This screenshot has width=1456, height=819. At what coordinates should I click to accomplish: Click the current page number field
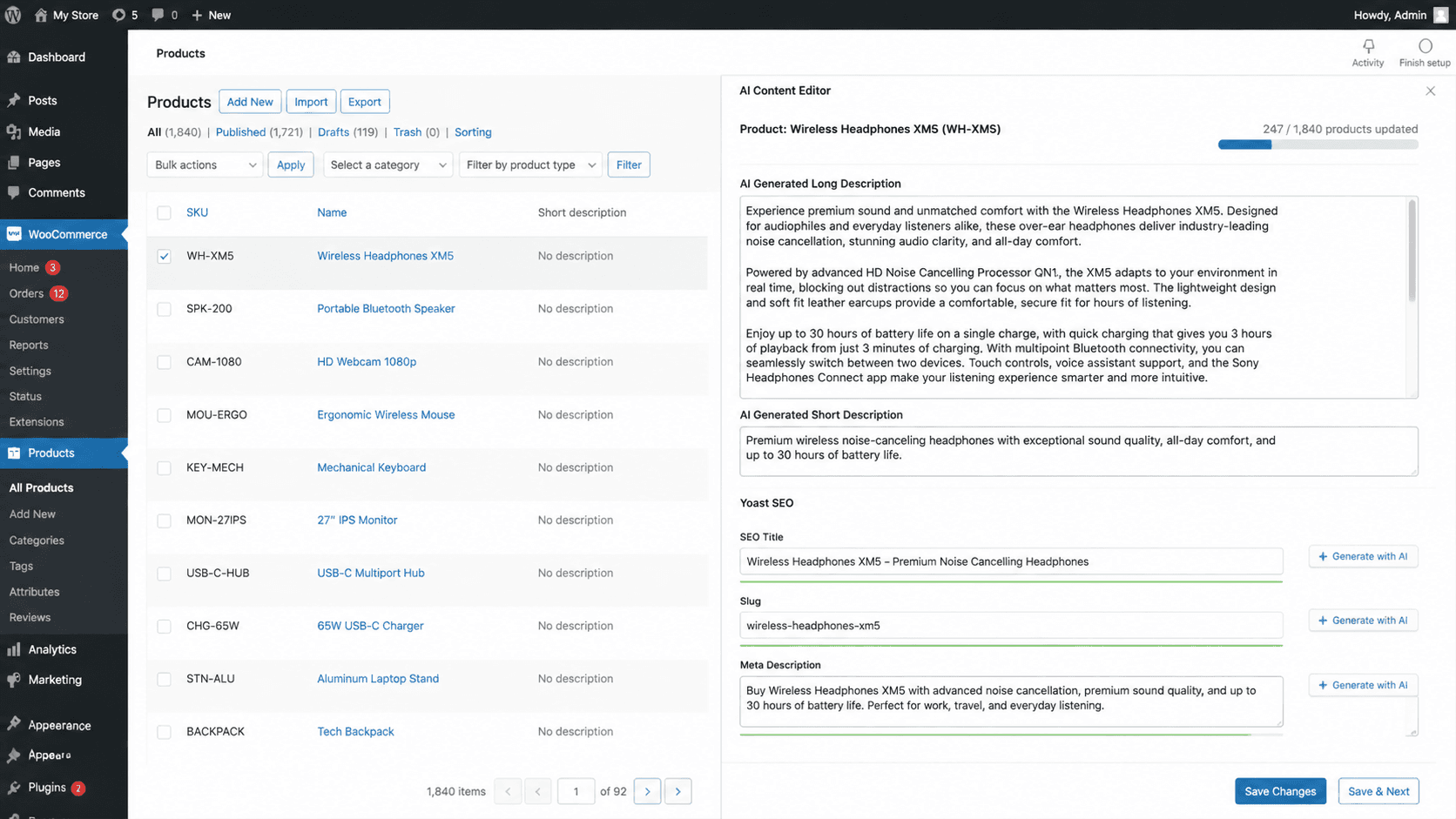click(576, 791)
